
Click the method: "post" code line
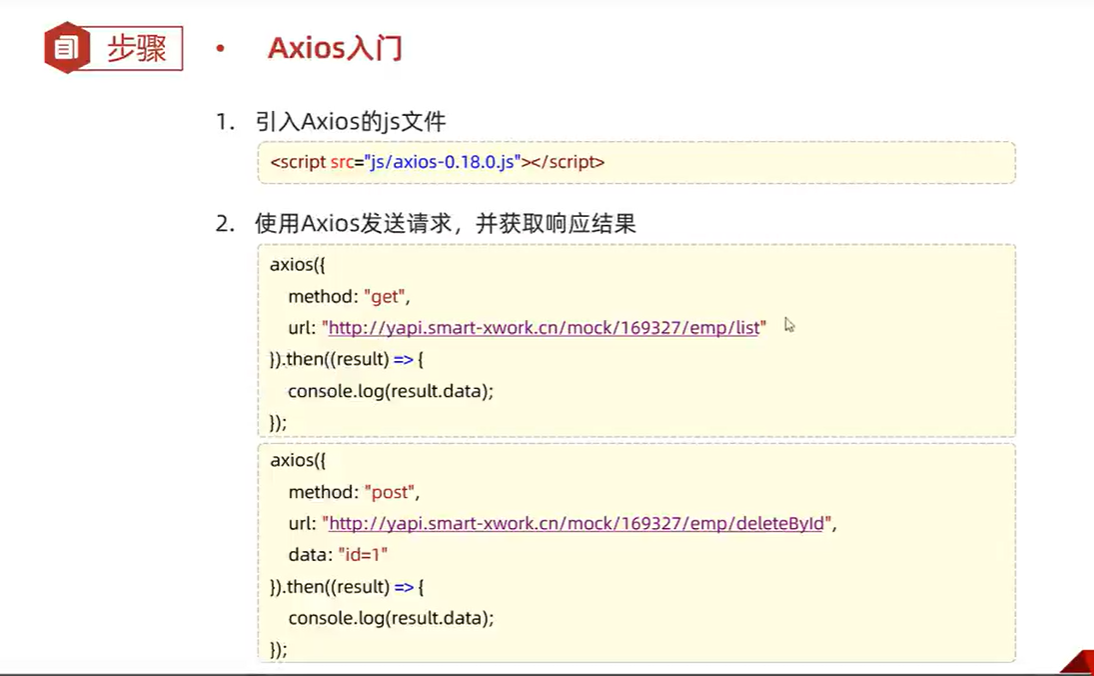pos(350,491)
